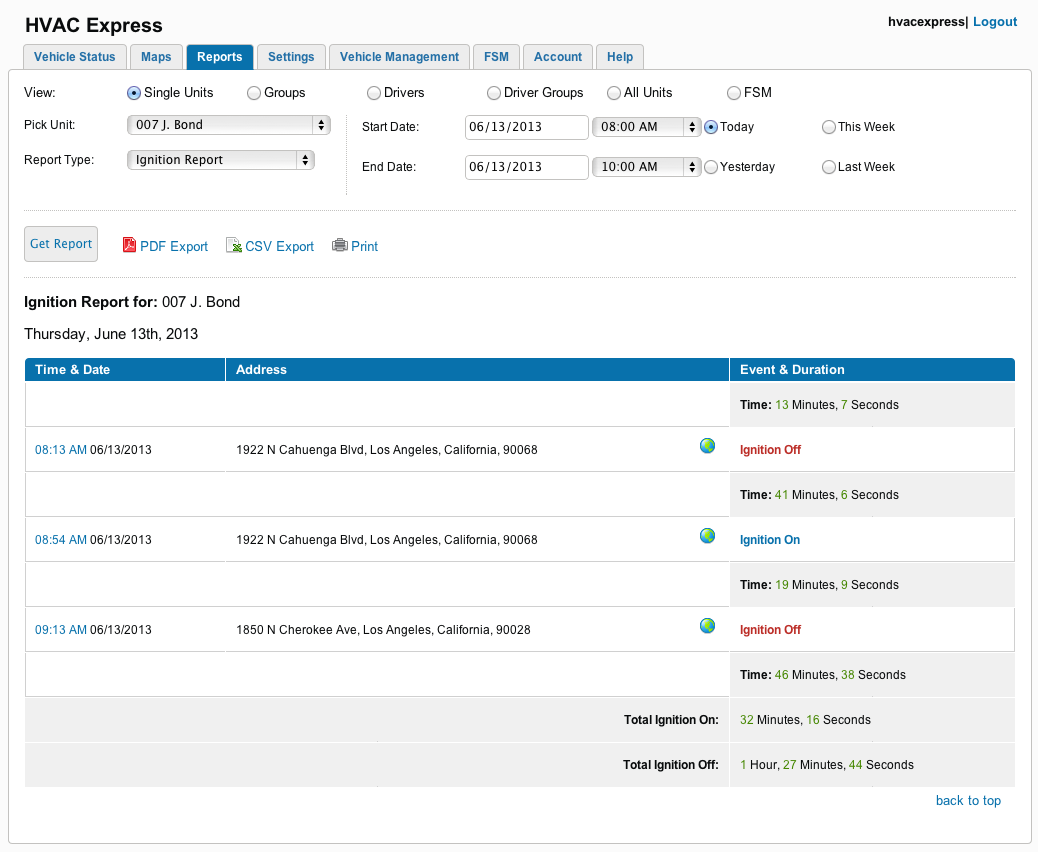Switch to the Vehicle Status tab

[x=75, y=57]
